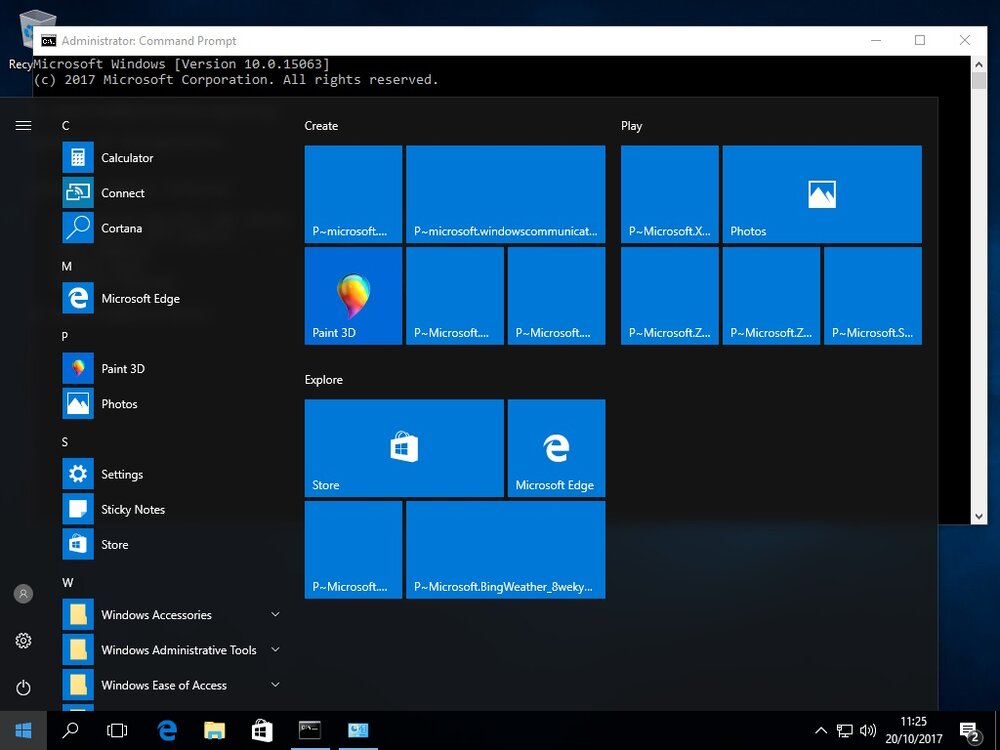The height and width of the screenshot is (750, 1000).
Task: Click the Microsoft Edge tile under Explore
Action: [556, 448]
